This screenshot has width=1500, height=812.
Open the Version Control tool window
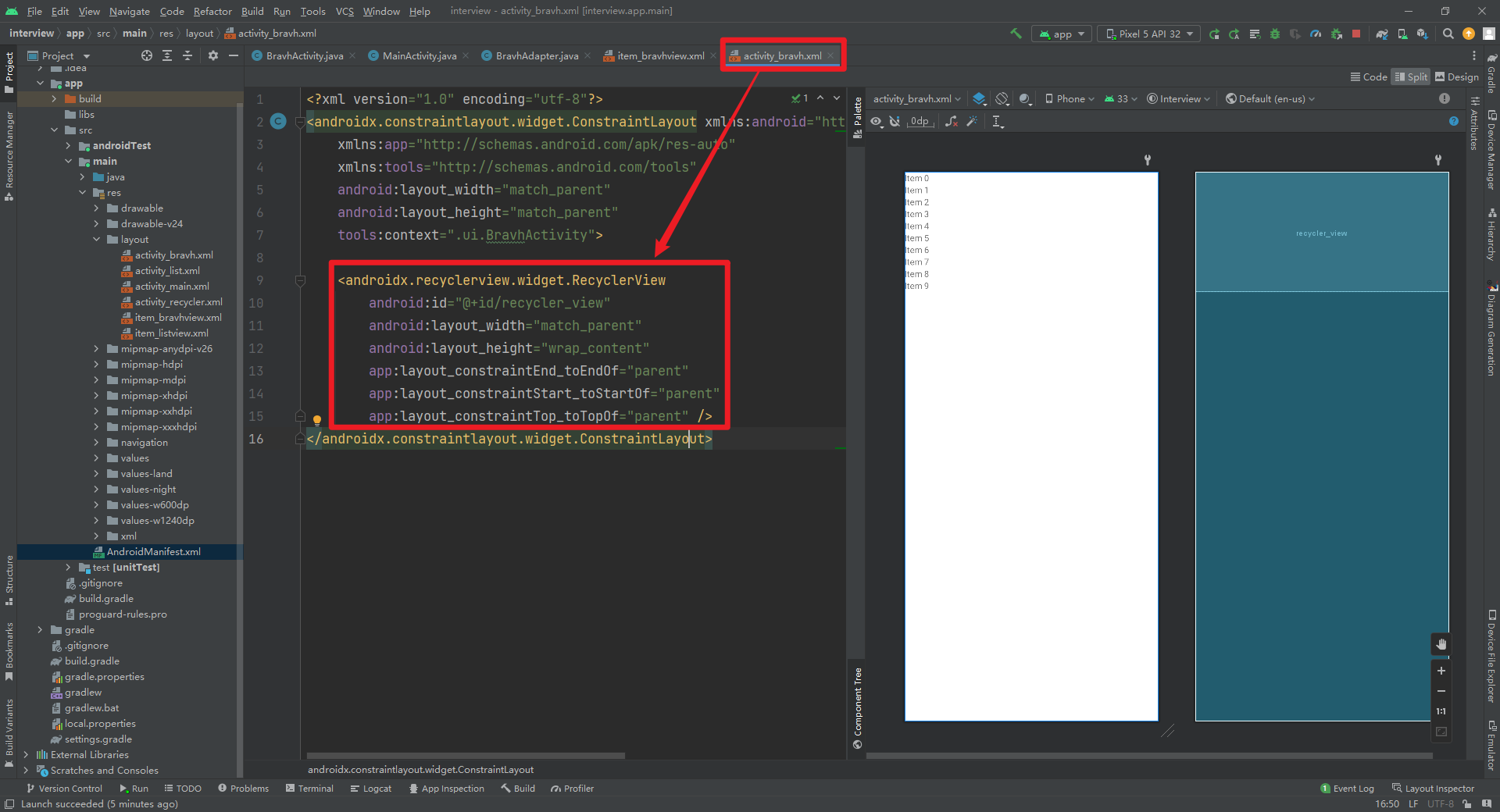64,789
